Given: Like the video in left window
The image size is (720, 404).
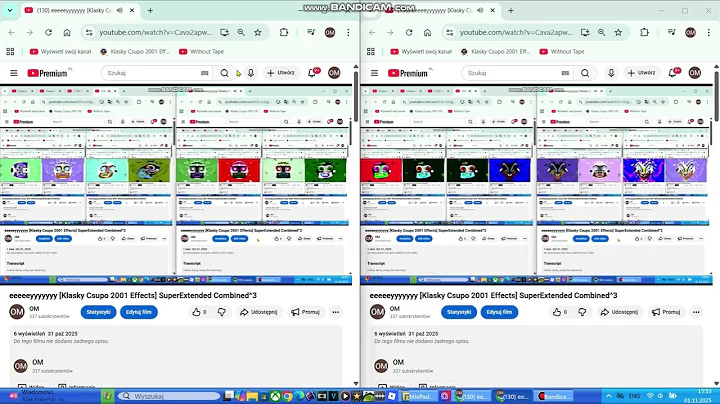Looking at the screenshot, I should 199,312.
